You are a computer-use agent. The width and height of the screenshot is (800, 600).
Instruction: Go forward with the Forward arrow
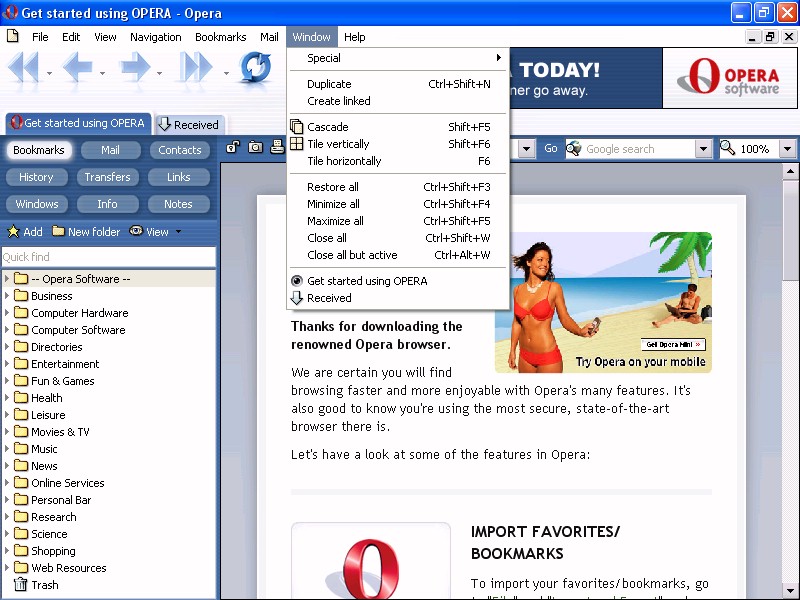[x=135, y=67]
